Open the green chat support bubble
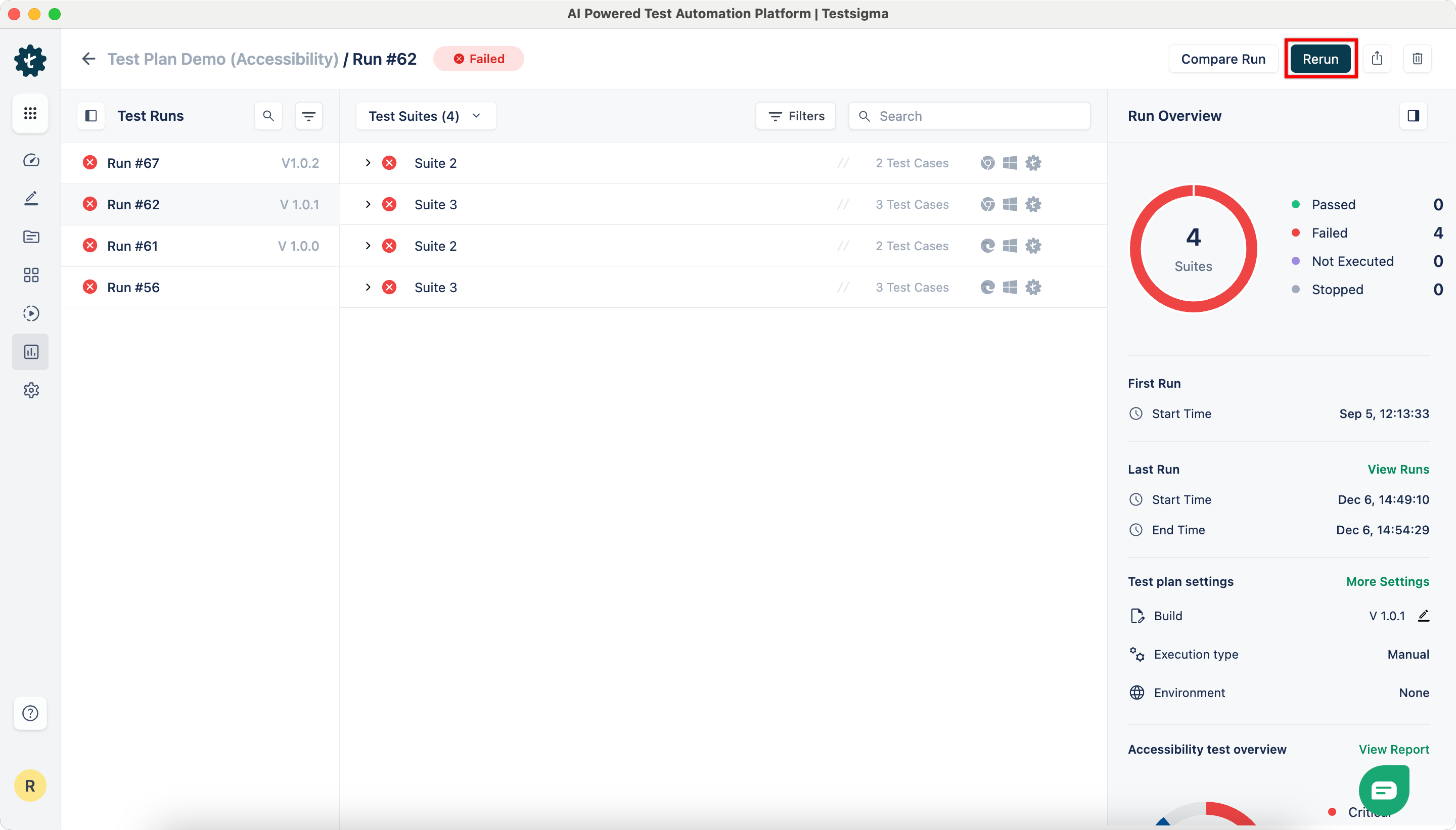This screenshot has width=1456, height=830. (x=1384, y=791)
